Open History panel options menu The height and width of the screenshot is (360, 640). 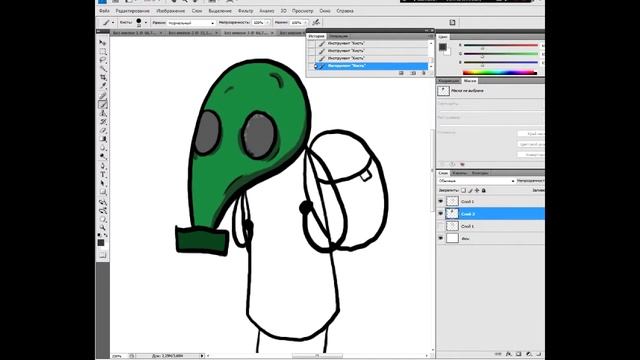coord(430,36)
